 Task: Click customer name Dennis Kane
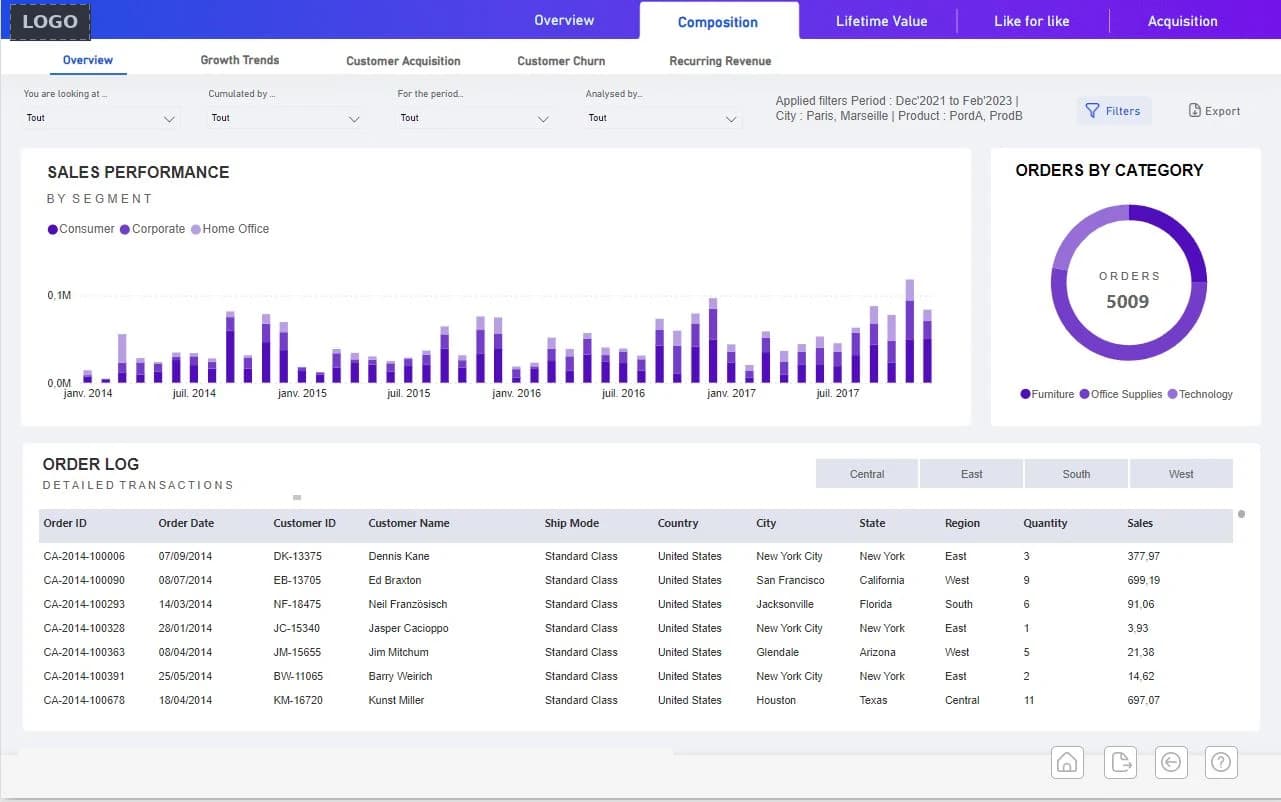[399, 556]
